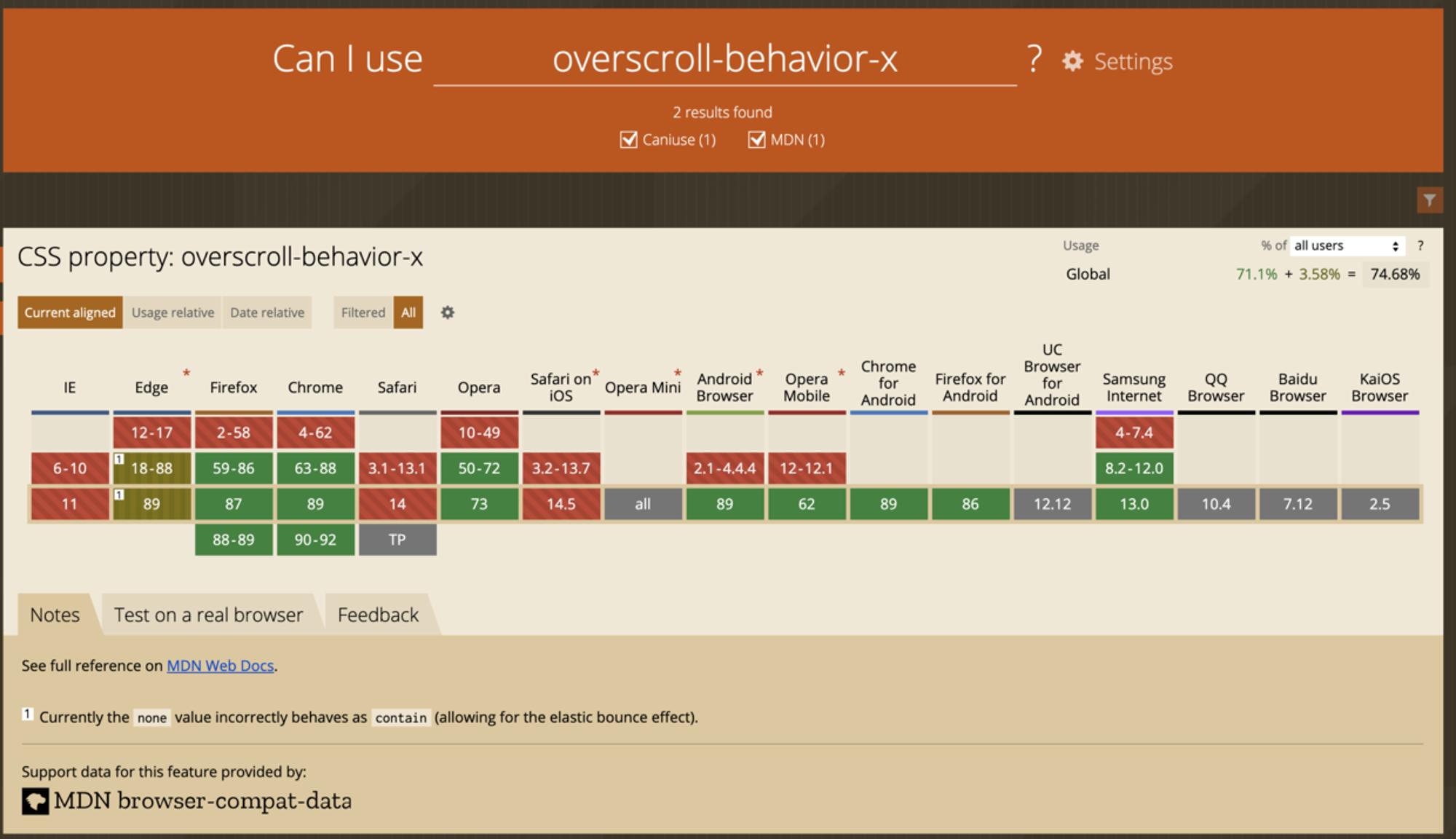This screenshot has width=1456, height=839.
Task: Toggle the MDN (1) checkbox
Action: (756, 140)
